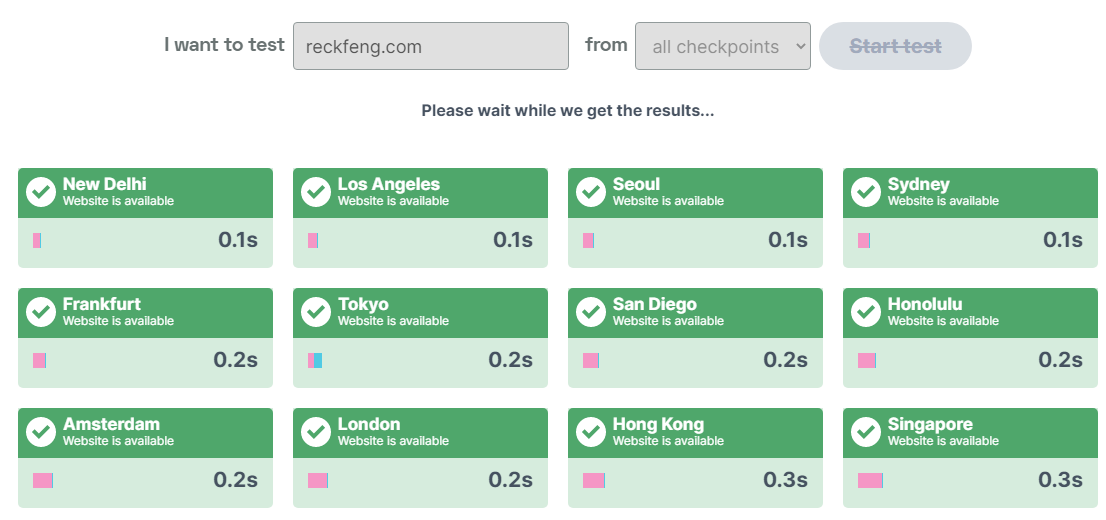Click the Tokyo checkmark icon
The height and width of the screenshot is (520, 1106).
point(316,312)
